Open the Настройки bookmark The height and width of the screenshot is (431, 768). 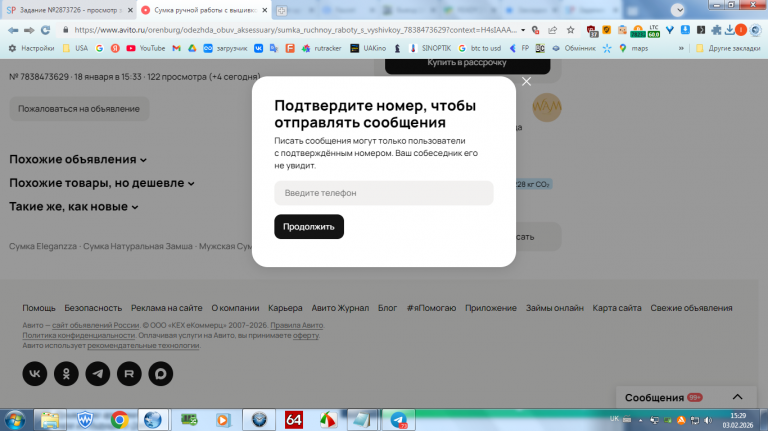pos(31,48)
